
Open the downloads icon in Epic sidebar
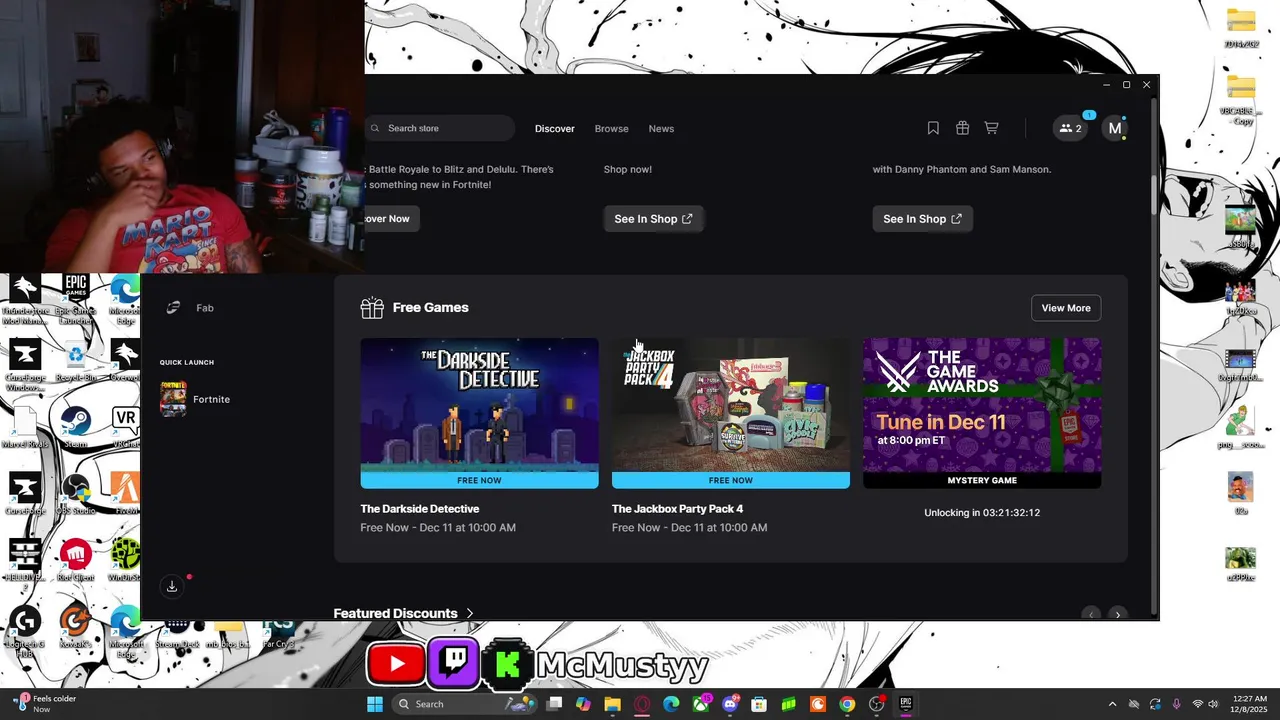(x=172, y=586)
